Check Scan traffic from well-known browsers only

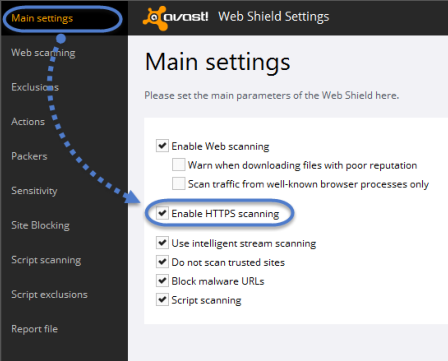179,184
